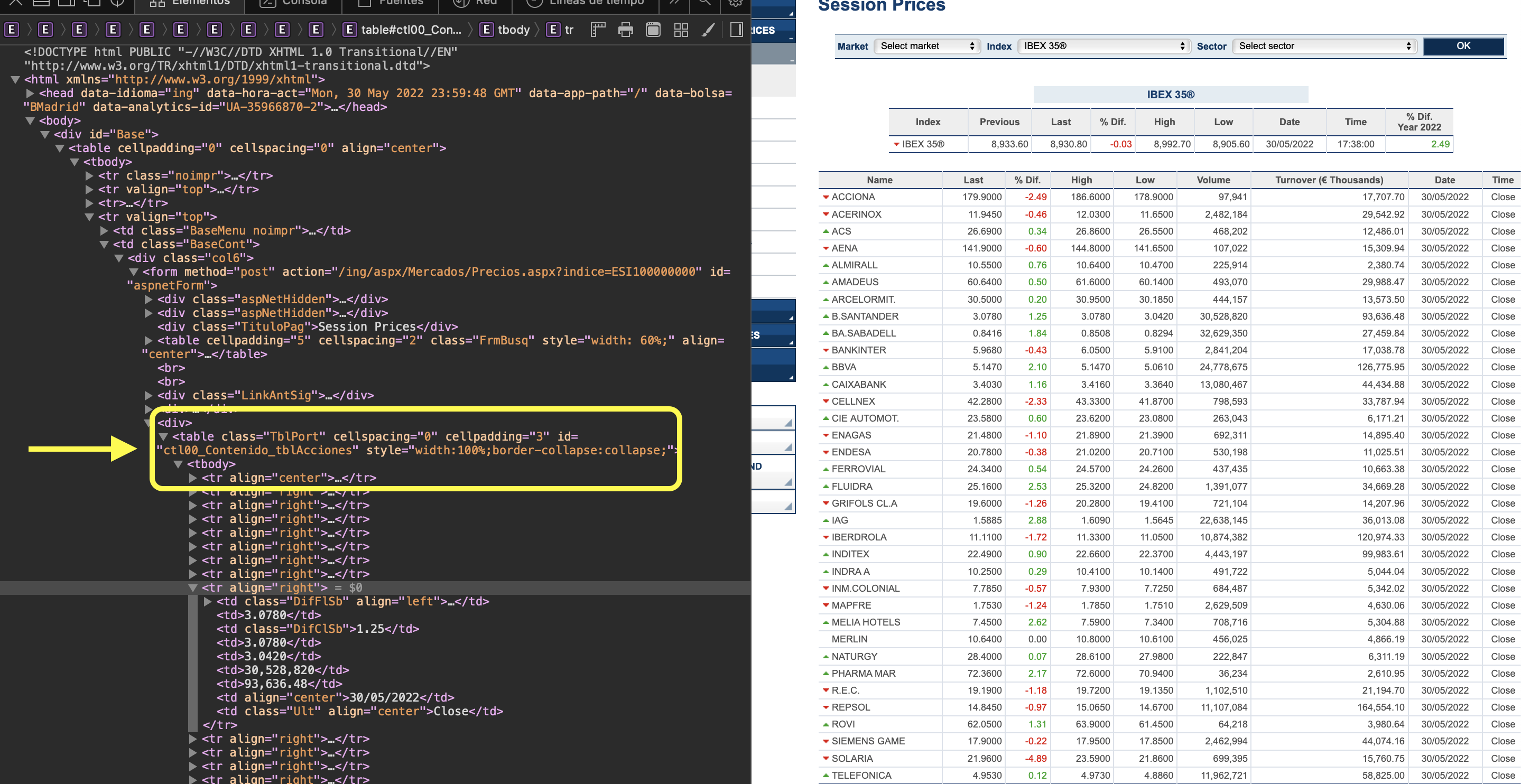
Task: Open the Sector select dropdown
Action: coord(1324,46)
